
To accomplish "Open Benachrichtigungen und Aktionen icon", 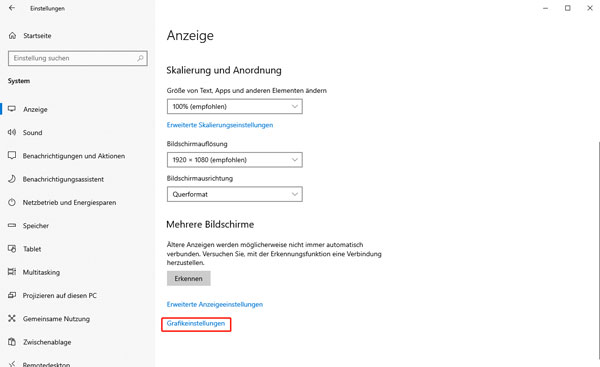I will pos(12,156).
